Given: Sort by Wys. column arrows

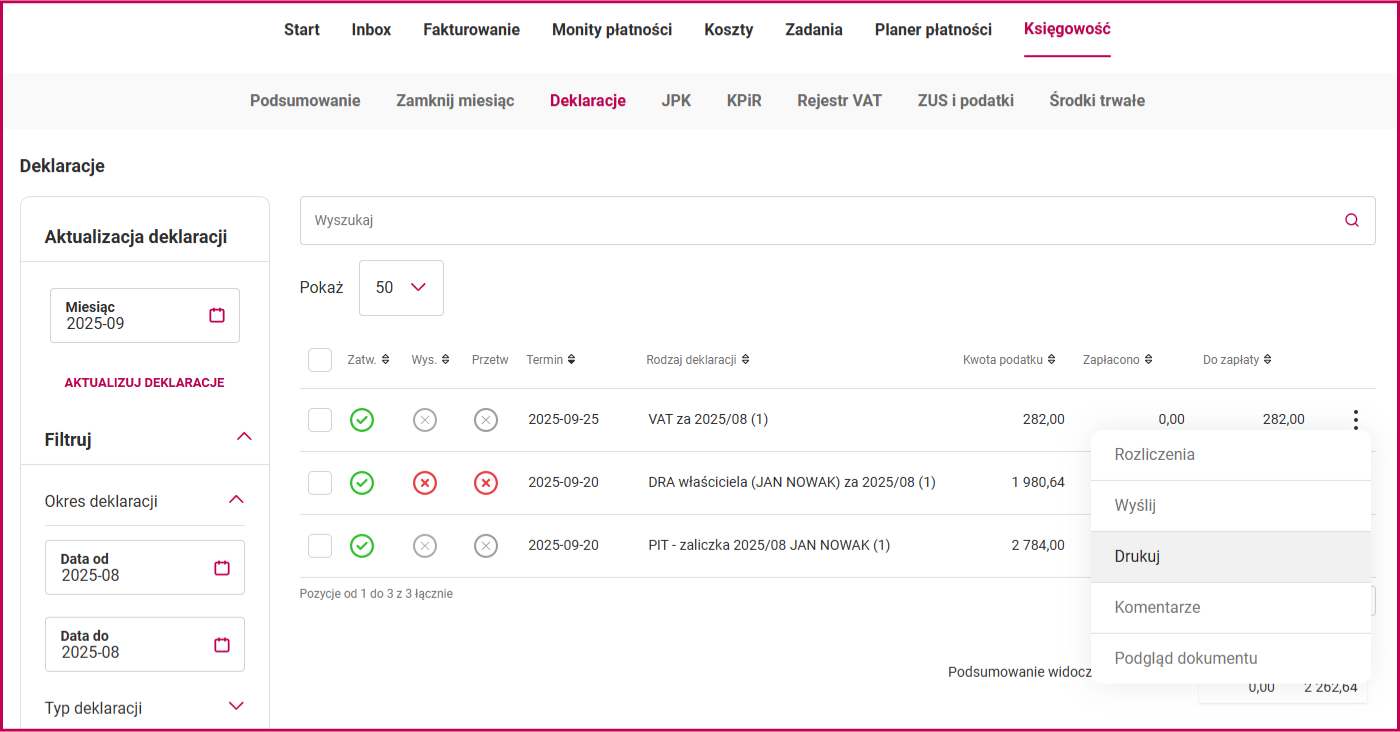Looking at the screenshot, I should (445, 360).
